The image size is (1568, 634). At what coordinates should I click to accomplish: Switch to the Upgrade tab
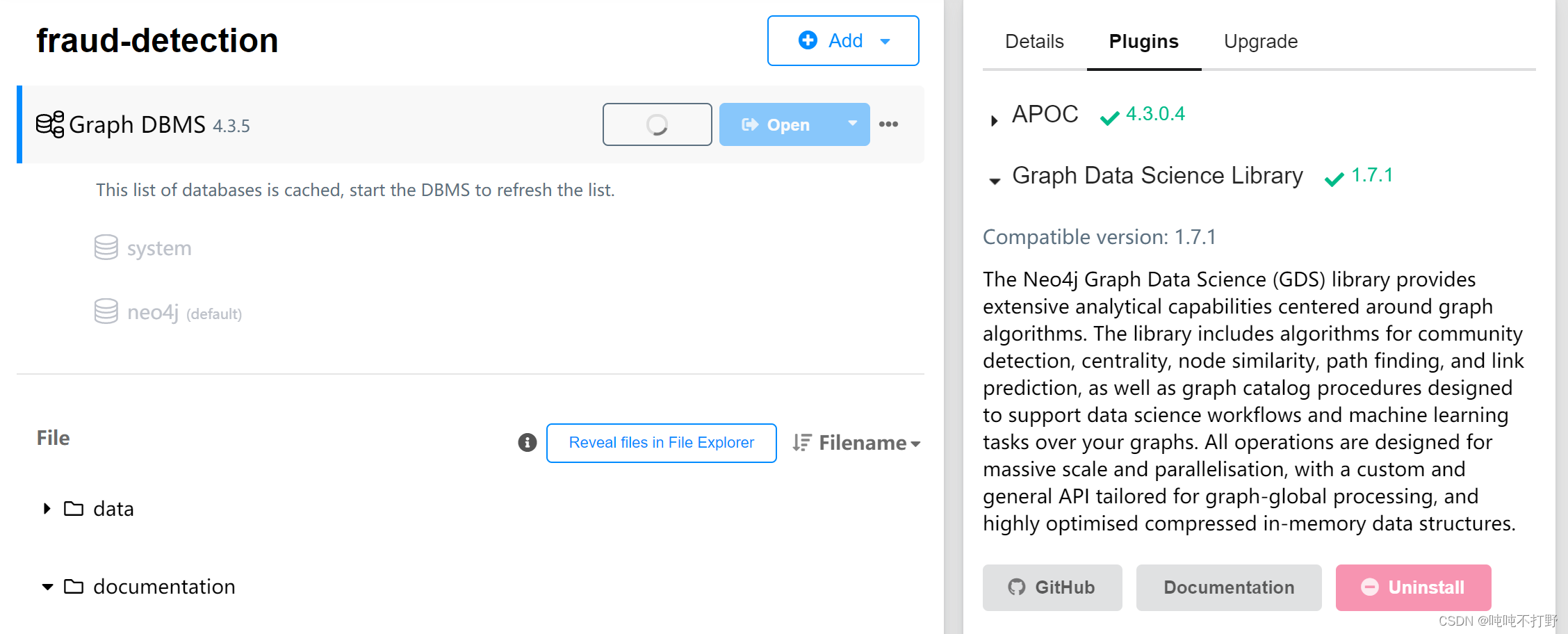point(1261,42)
